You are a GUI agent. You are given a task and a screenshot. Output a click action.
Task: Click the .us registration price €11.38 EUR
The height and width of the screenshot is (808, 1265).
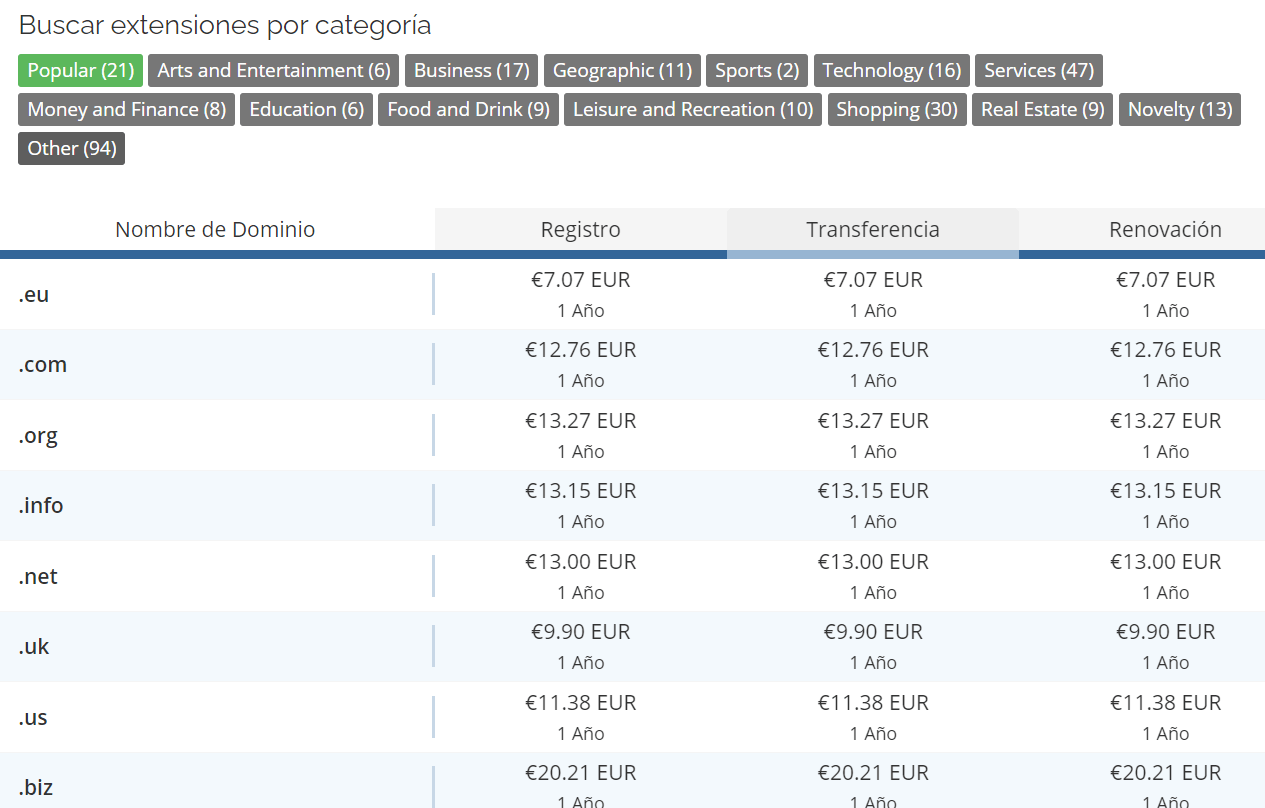(581, 703)
